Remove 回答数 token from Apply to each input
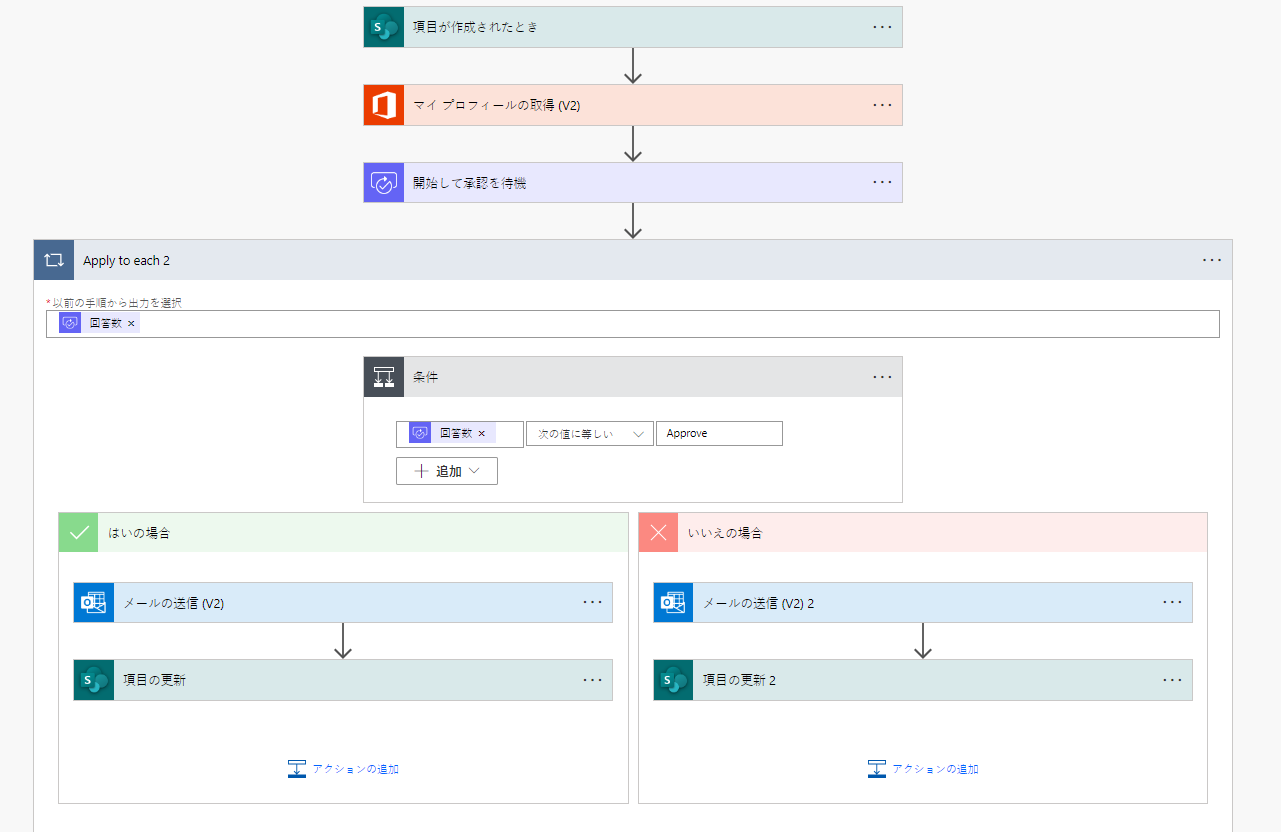1281x832 pixels. (131, 324)
